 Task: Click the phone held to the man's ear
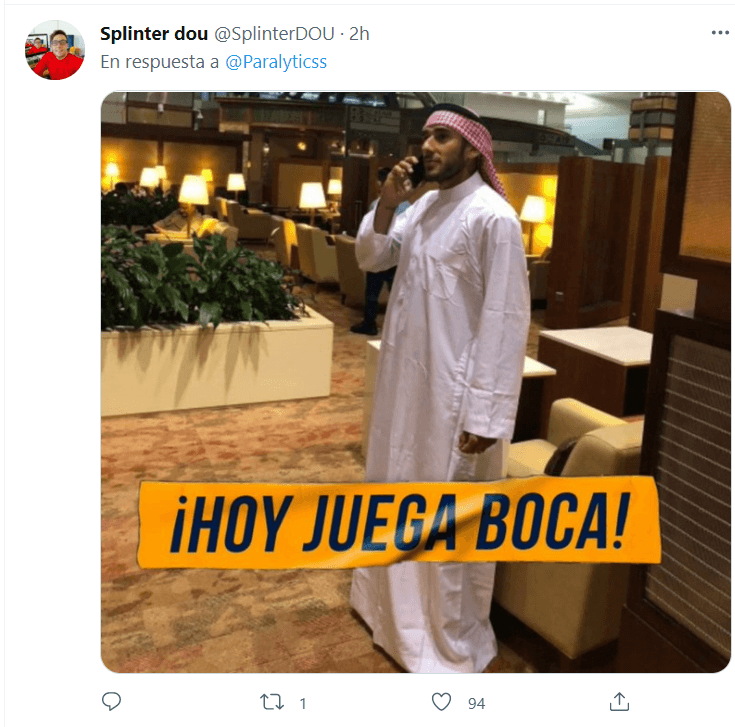point(417,171)
